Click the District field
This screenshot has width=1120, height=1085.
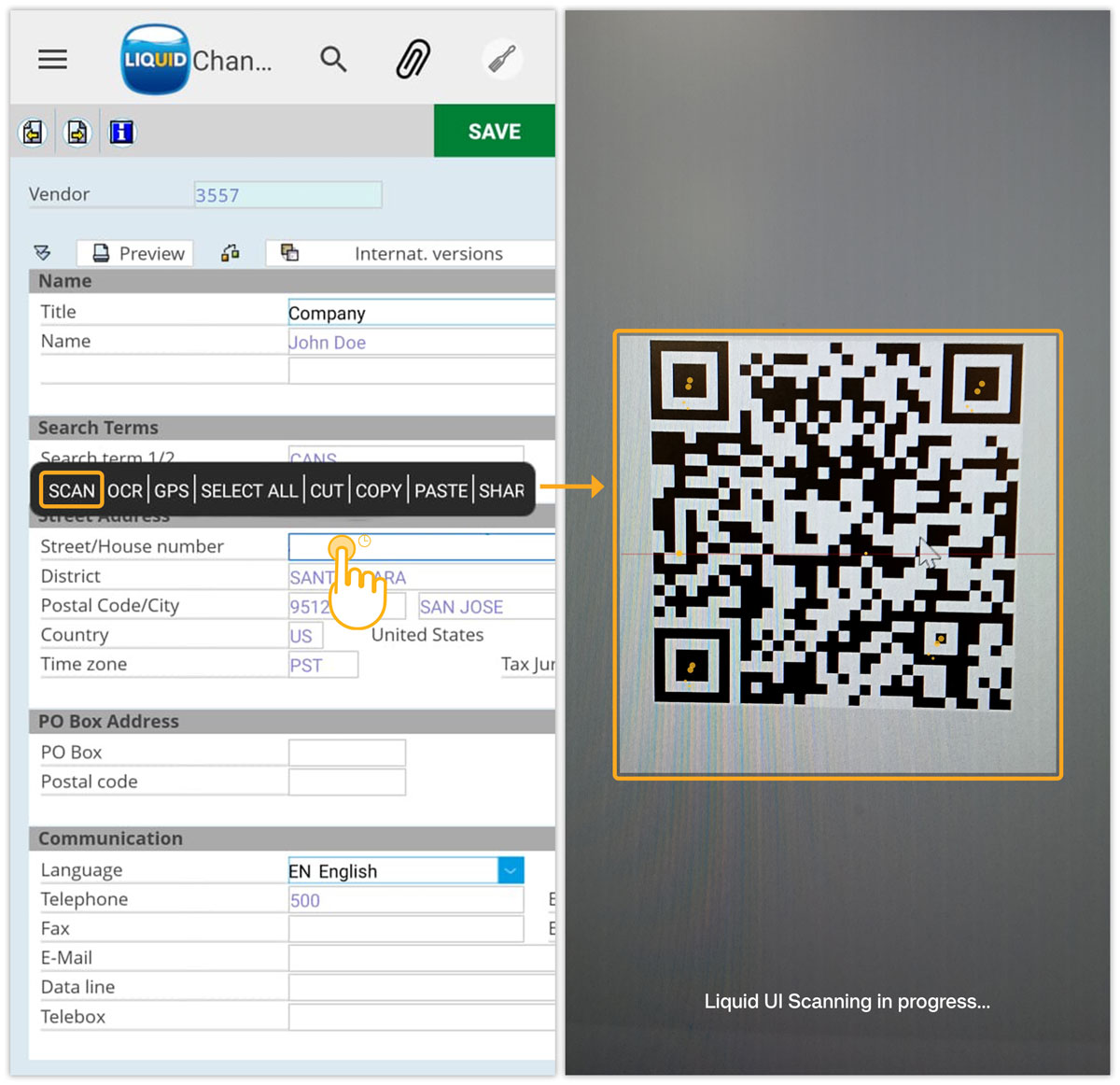[x=422, y=576]
